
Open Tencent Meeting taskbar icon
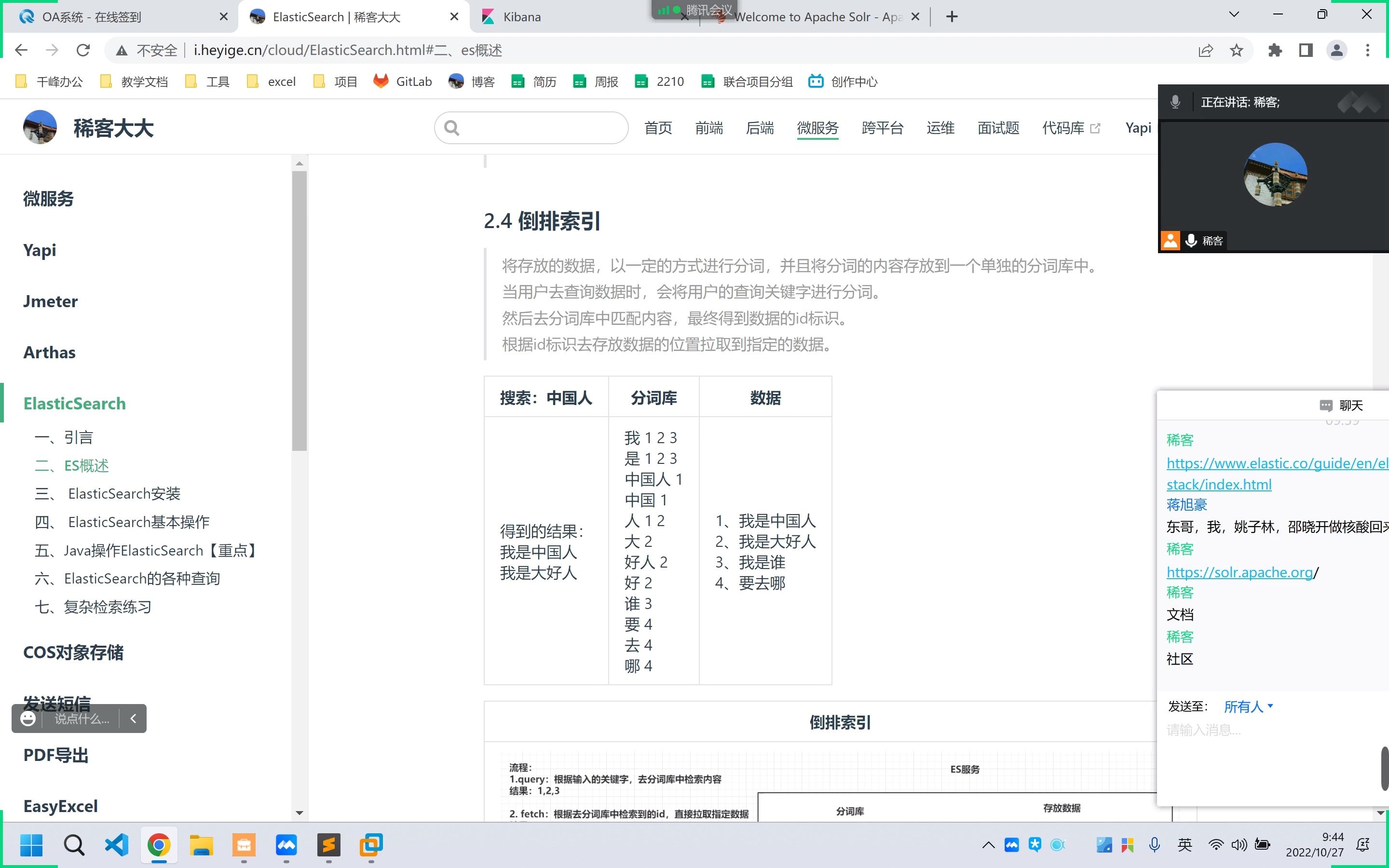click(286, 845)
